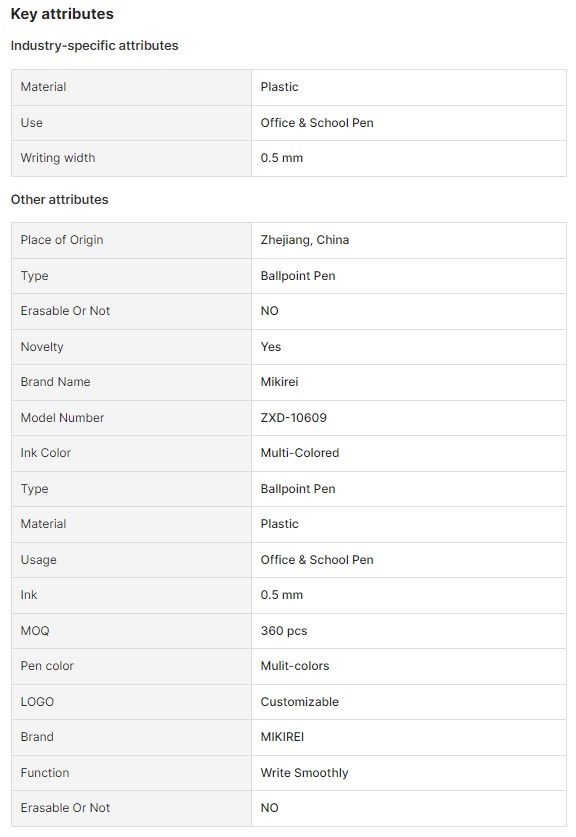Select model number ZXD-10609
This screenshot has height=837, width=576.
pos(294,418)
